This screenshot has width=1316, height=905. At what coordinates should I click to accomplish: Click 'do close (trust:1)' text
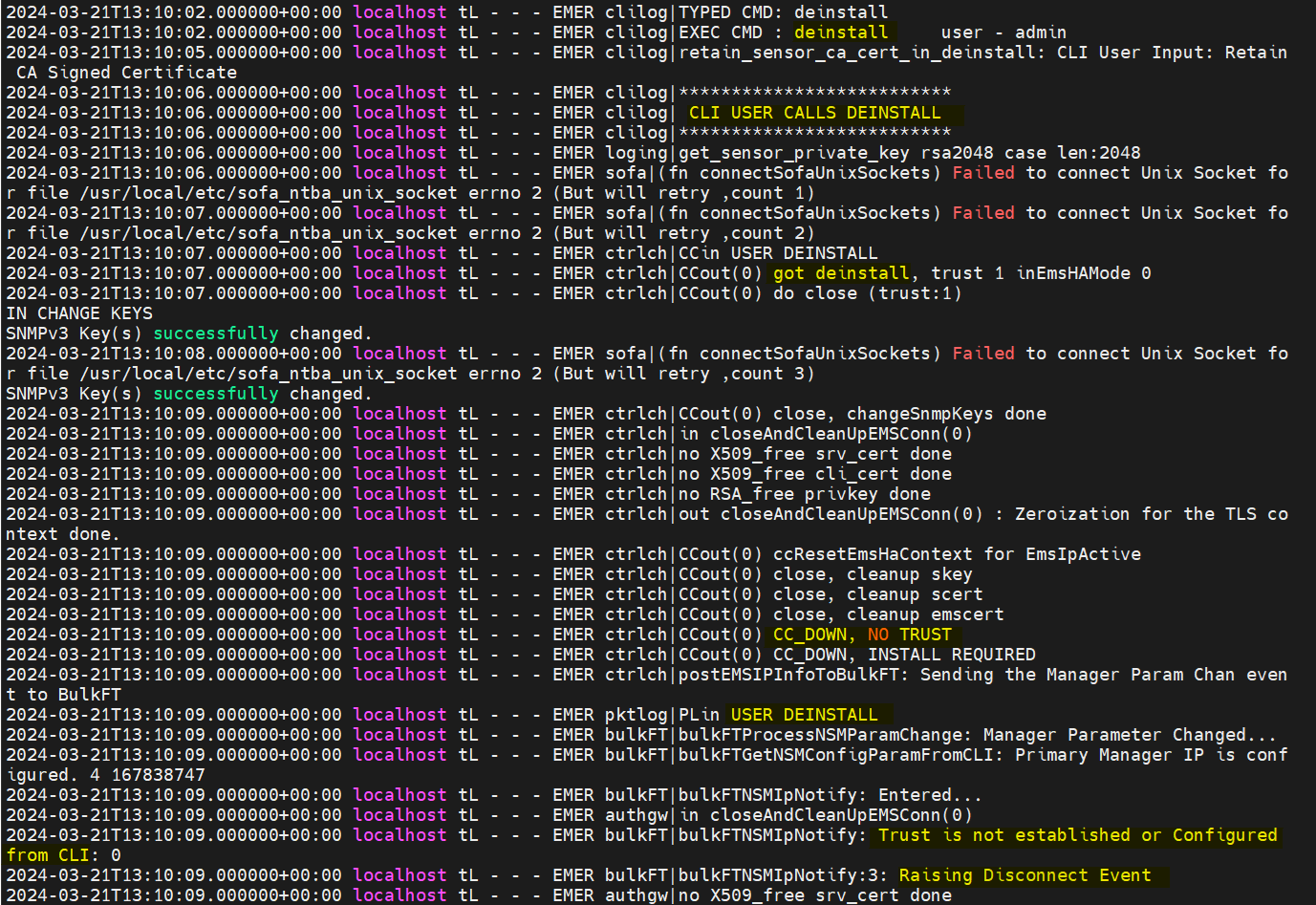coord(868,293)
